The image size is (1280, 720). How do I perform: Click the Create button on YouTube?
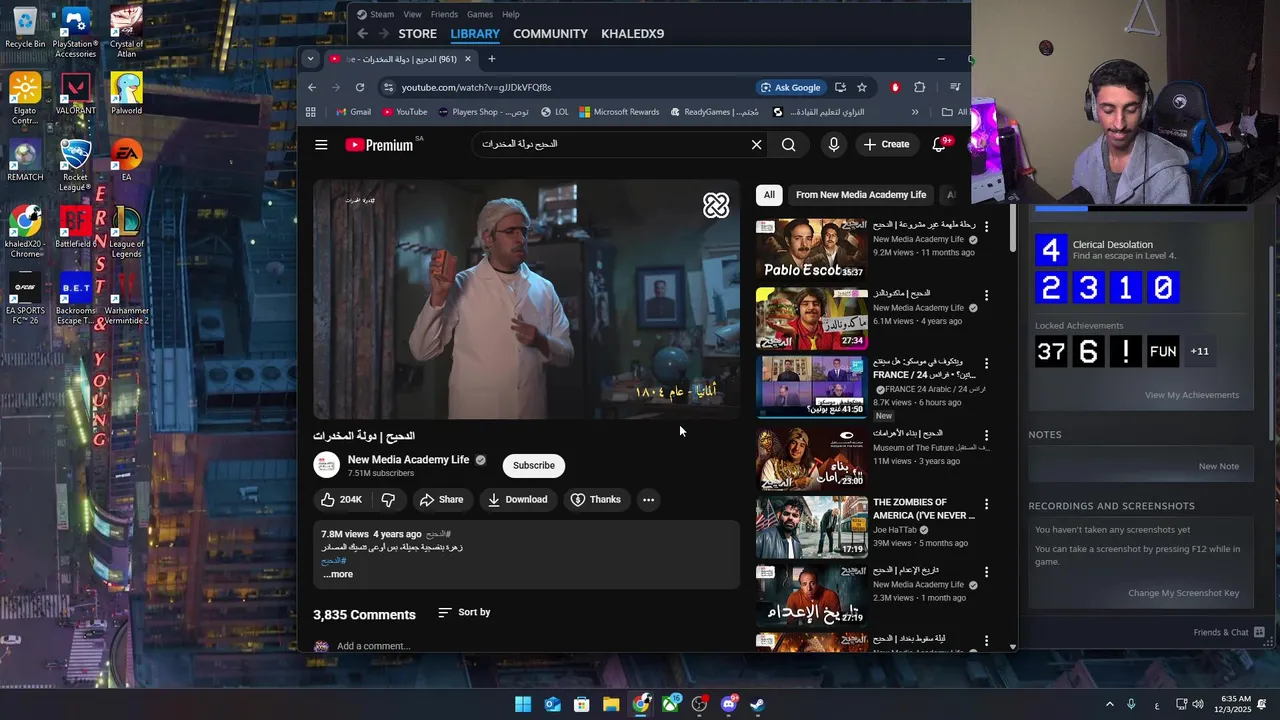tap(886, 145)
